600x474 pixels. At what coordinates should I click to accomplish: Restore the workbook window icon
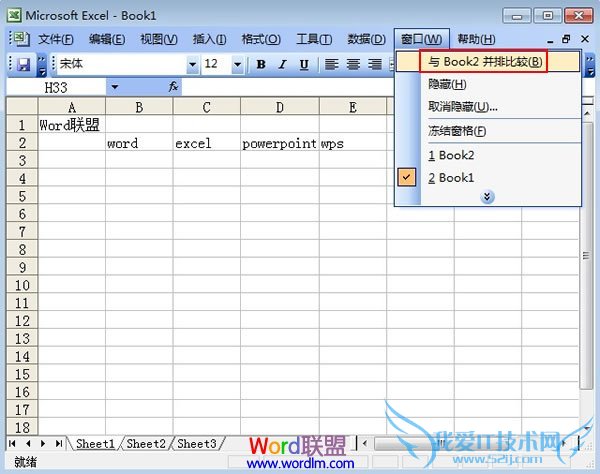(x=566, y=39)
